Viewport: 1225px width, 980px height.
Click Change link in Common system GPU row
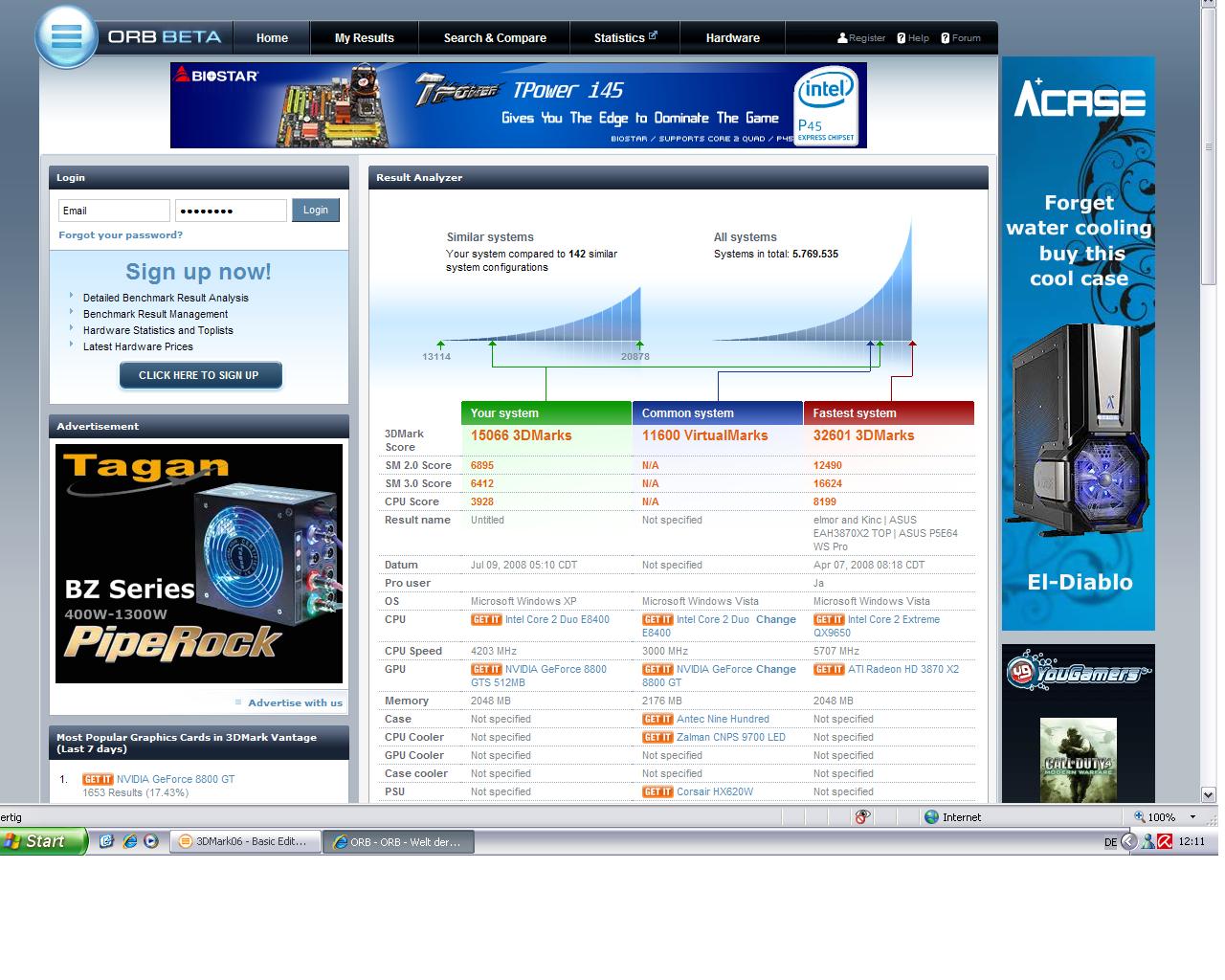776,669
